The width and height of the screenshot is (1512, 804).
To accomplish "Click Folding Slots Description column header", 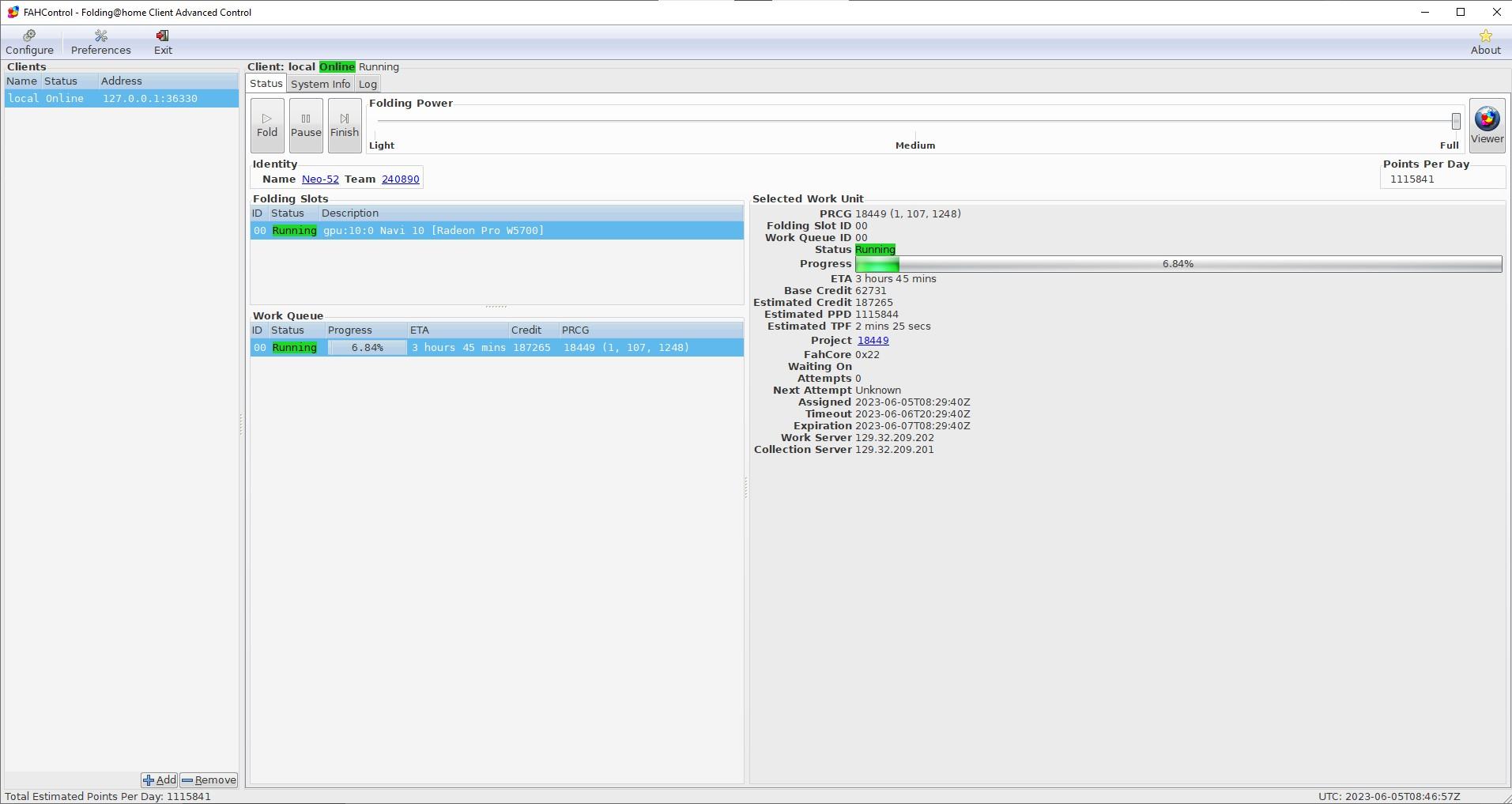I will tap(531, 213).
